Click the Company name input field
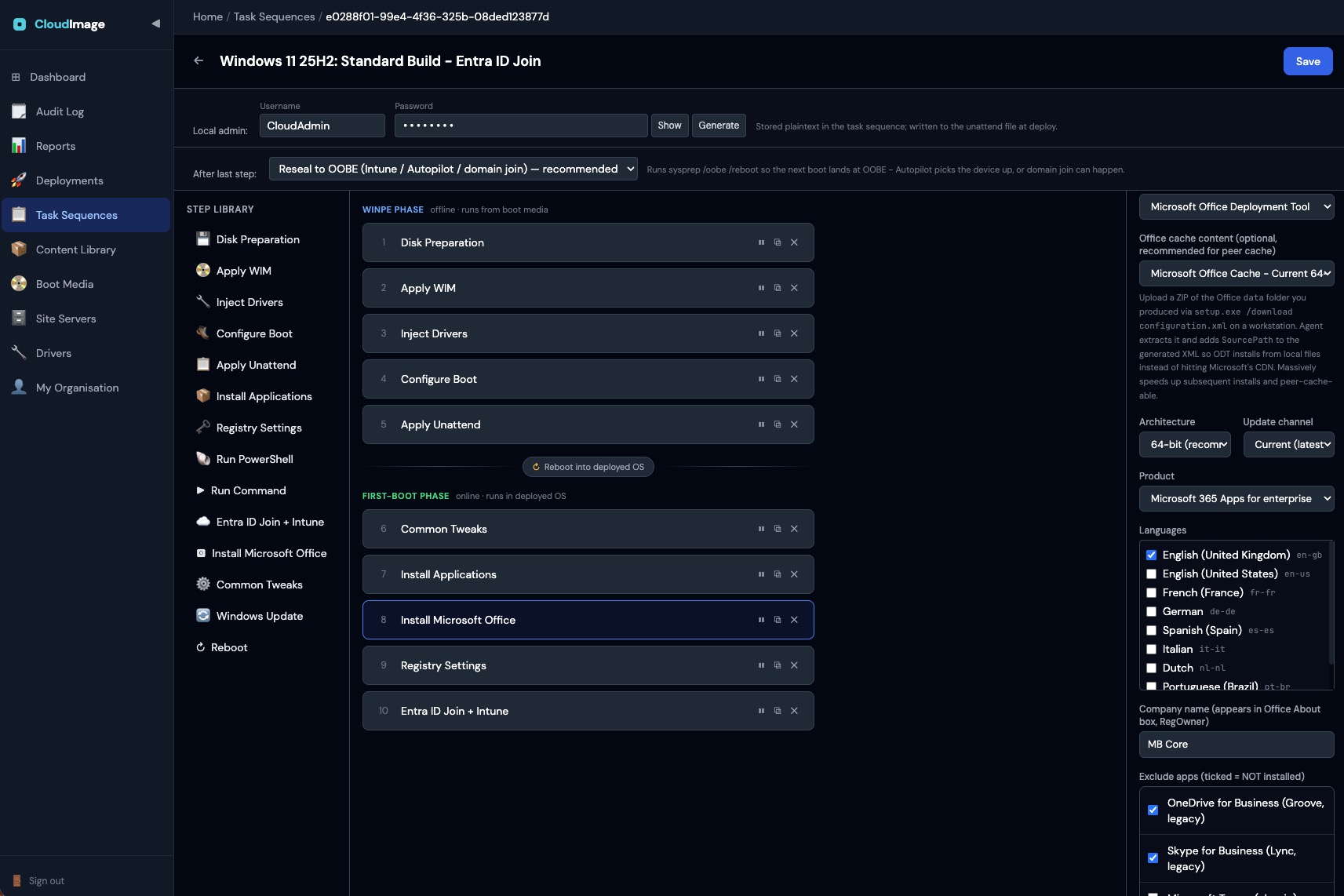1344x896 pixels. point(1237,745)
